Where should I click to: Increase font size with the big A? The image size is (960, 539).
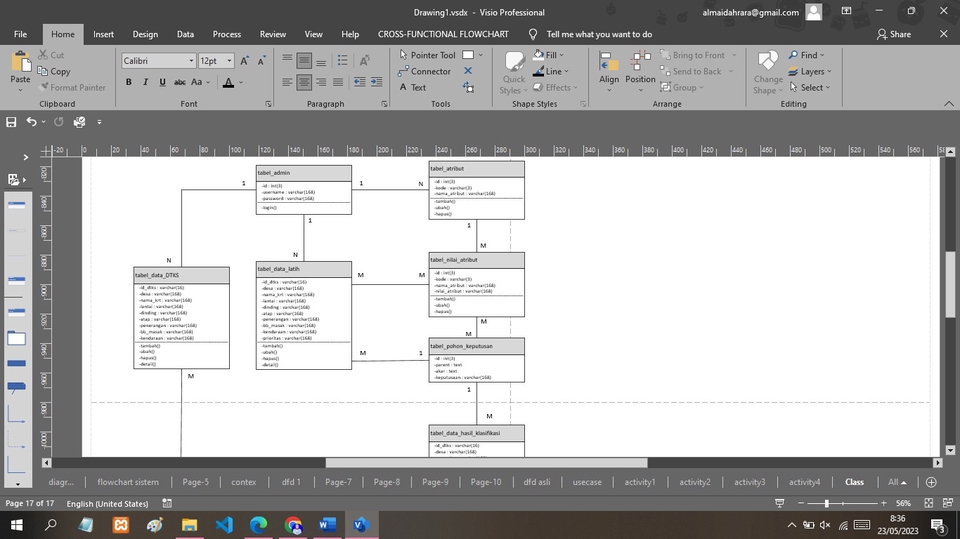tap(244, 61)
